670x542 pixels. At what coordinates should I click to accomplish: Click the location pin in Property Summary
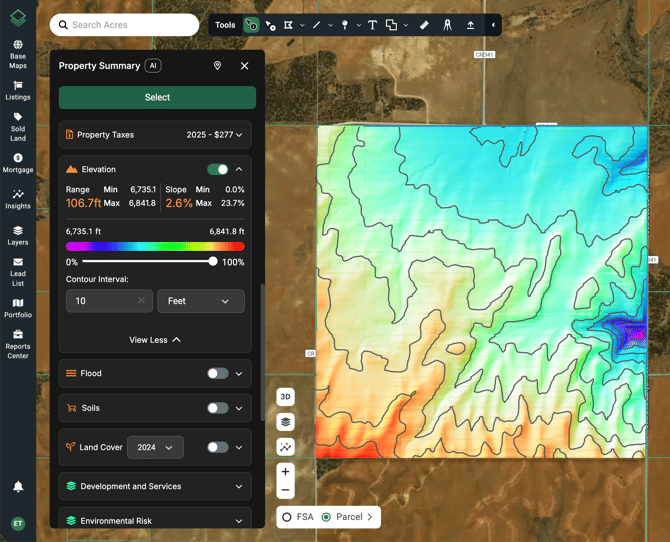(x=217, y=66)
